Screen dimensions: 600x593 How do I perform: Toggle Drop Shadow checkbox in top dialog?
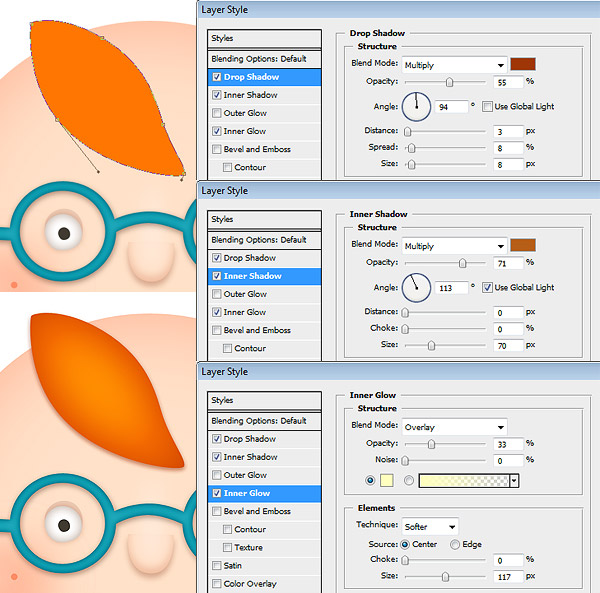(x=217, y=77)
